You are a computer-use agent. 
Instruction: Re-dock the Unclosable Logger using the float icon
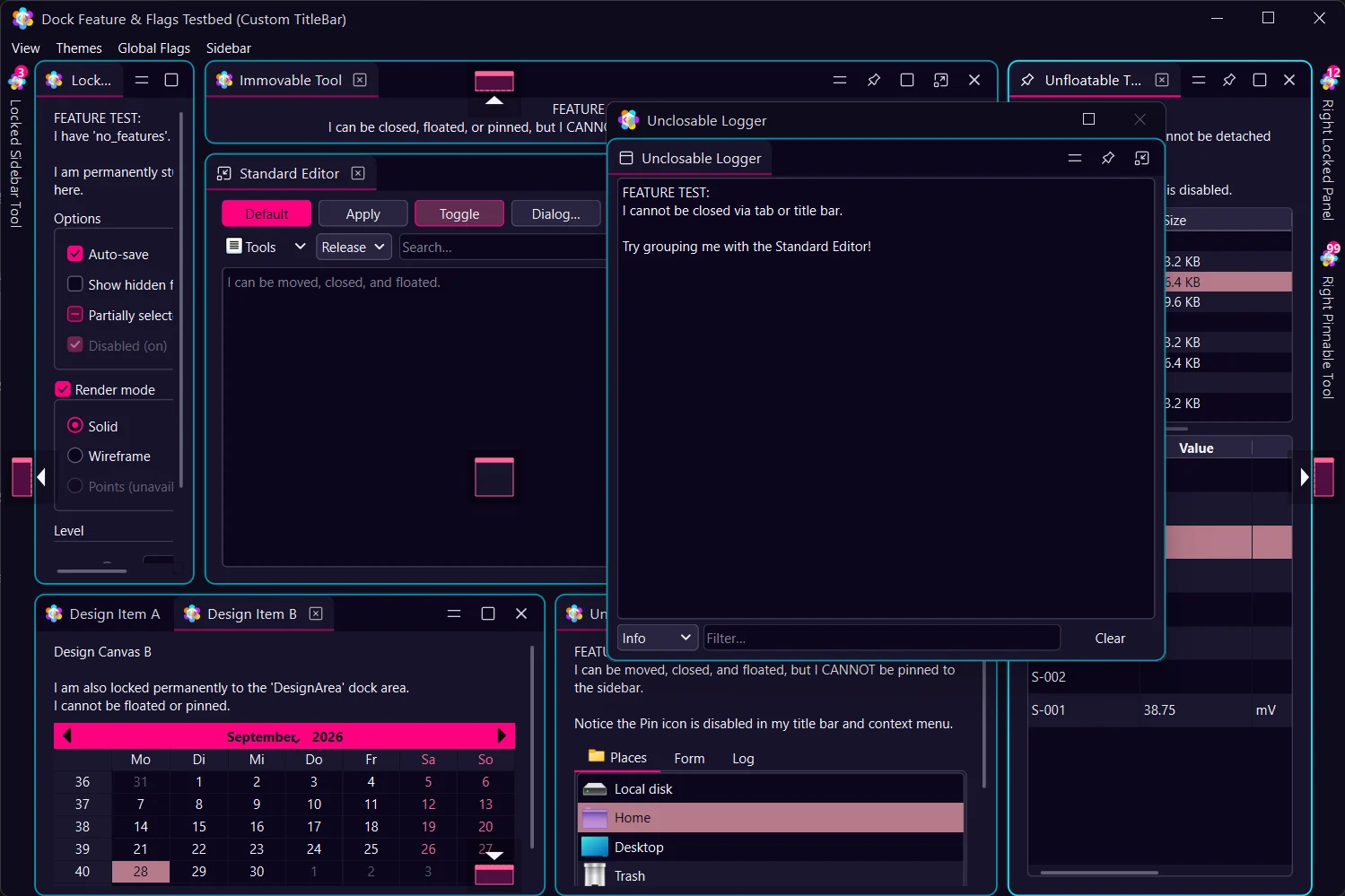coord(1141,158)
